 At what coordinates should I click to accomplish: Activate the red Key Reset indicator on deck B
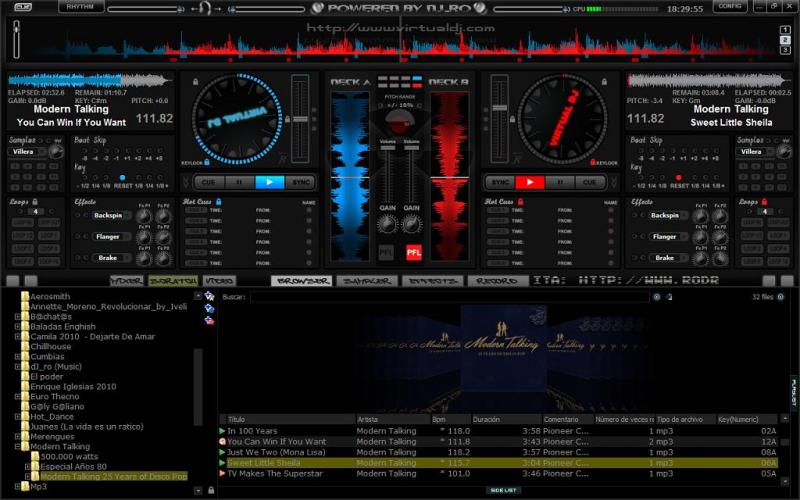679,178
